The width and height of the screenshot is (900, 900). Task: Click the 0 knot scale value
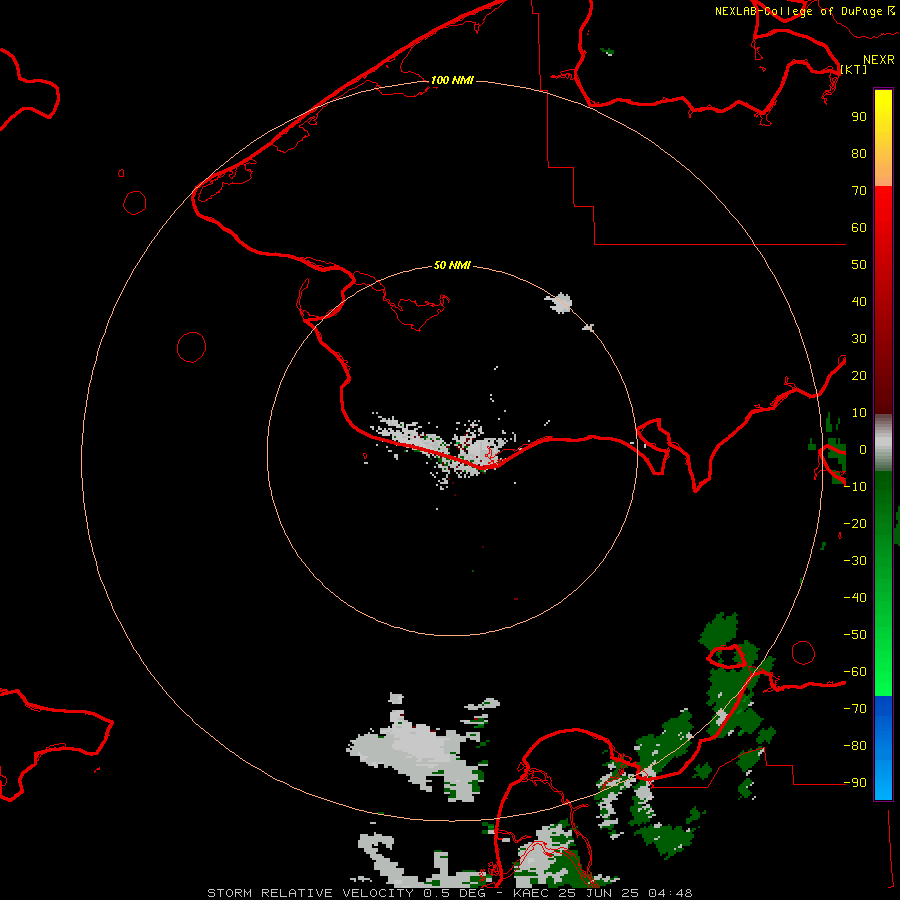coord(863,449)
